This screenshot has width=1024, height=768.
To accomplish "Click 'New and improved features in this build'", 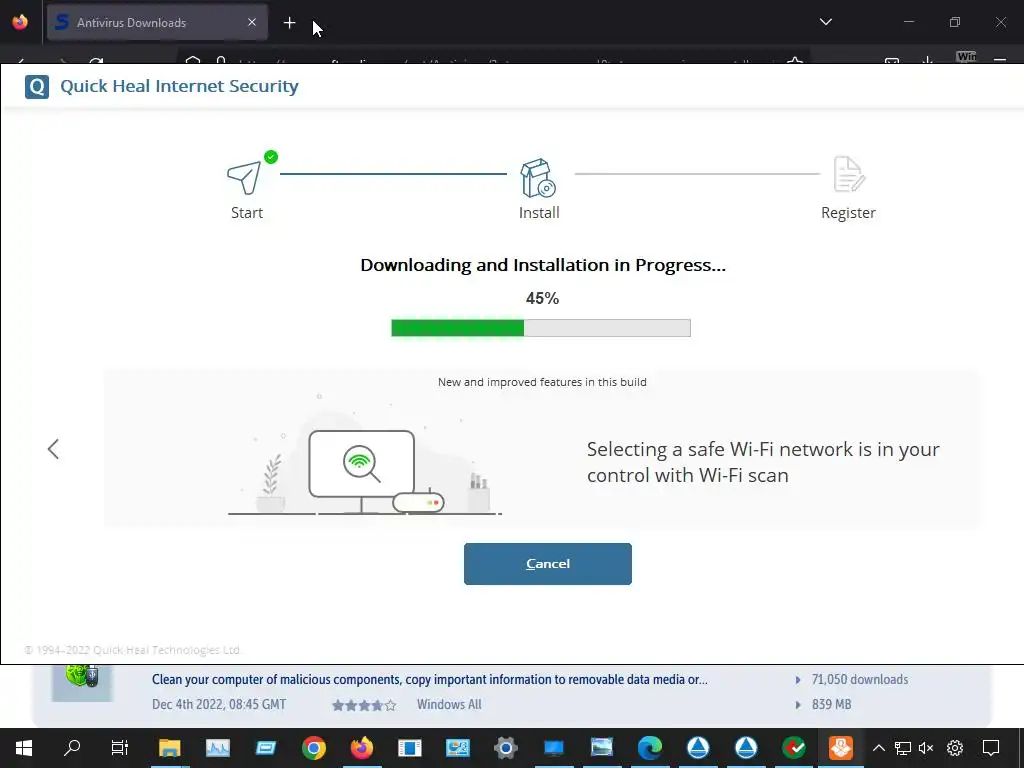I will 542,382.
